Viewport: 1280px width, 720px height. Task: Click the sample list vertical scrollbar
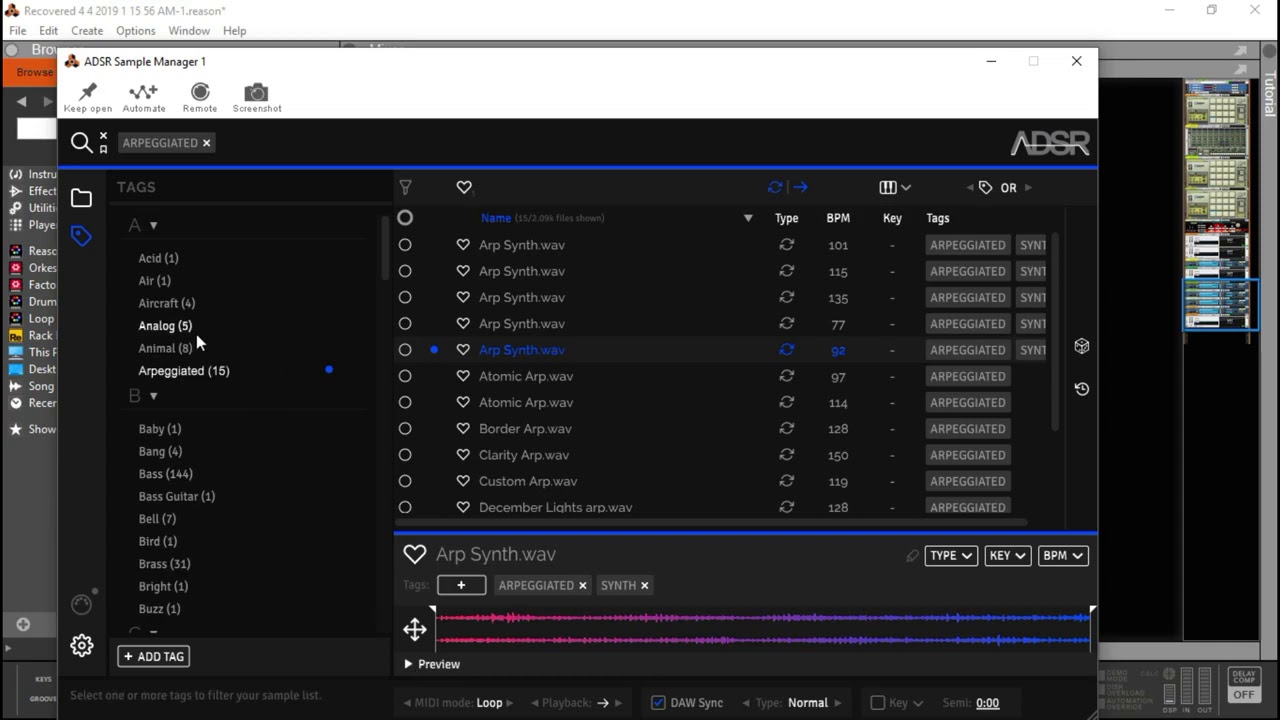pos(1054,330)
